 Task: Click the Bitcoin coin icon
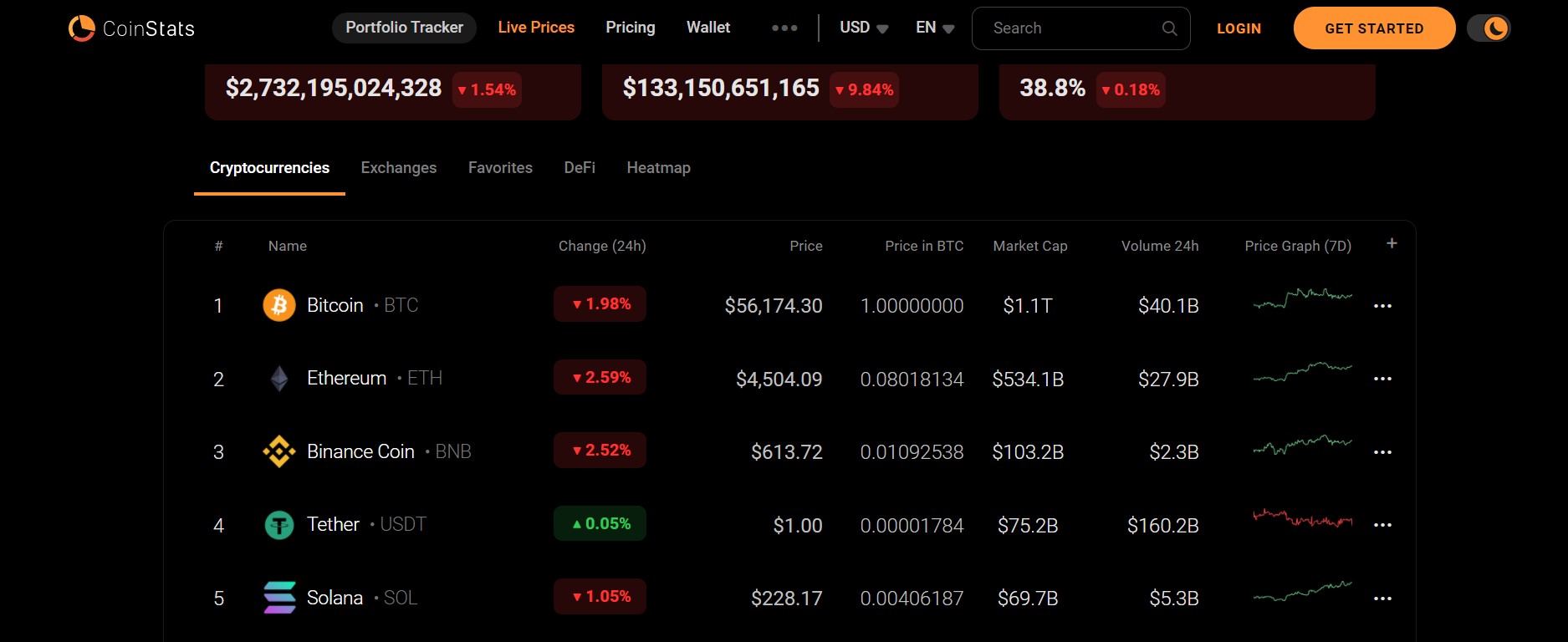click(279, 305)
